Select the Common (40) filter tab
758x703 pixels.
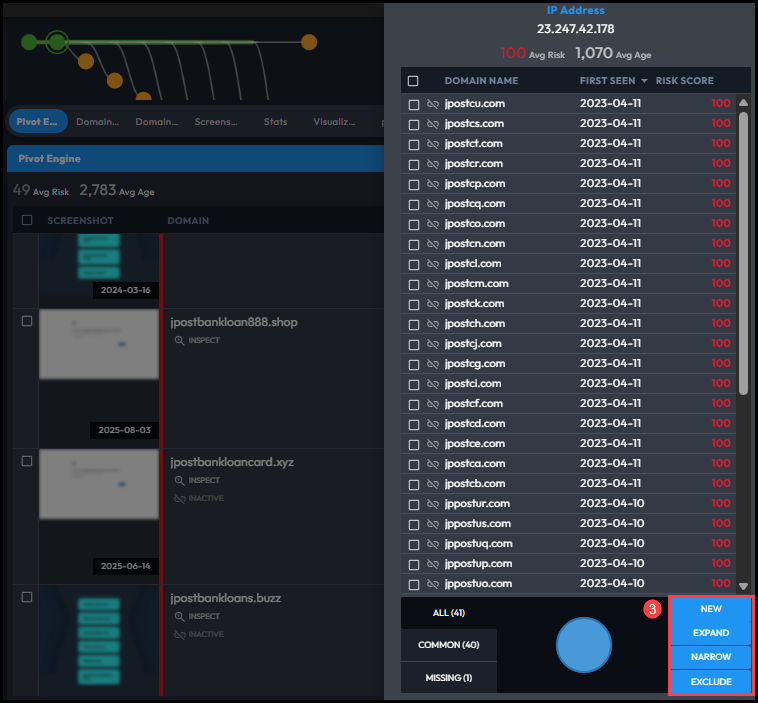coord(448,645)
